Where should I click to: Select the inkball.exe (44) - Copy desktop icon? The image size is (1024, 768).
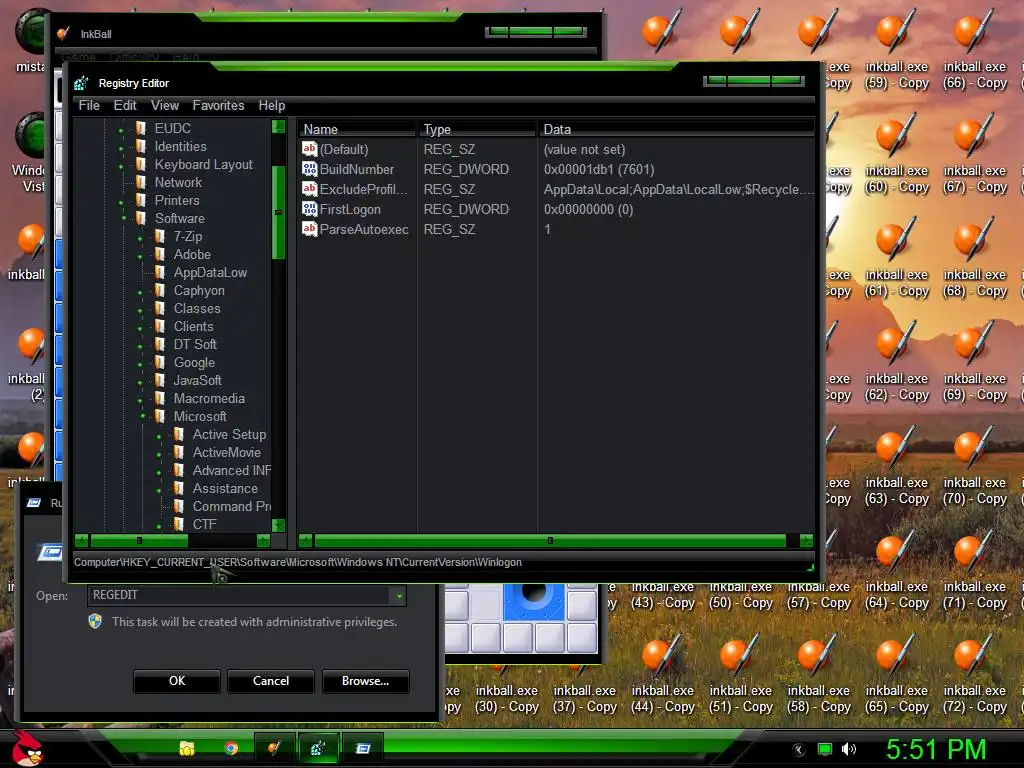pyautogui.click(x=662, y=675)
